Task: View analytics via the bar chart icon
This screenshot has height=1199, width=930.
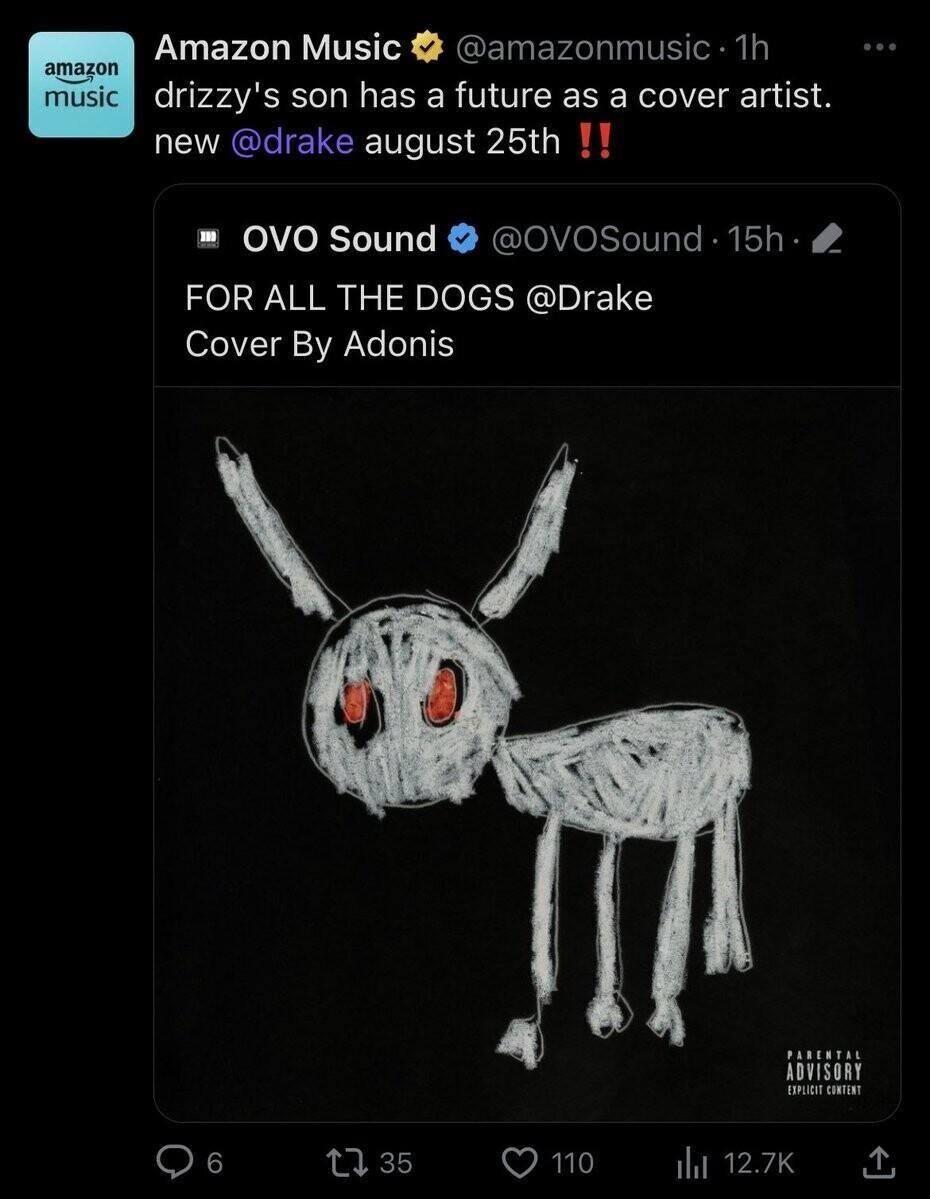Action: tap(691, 1163)
